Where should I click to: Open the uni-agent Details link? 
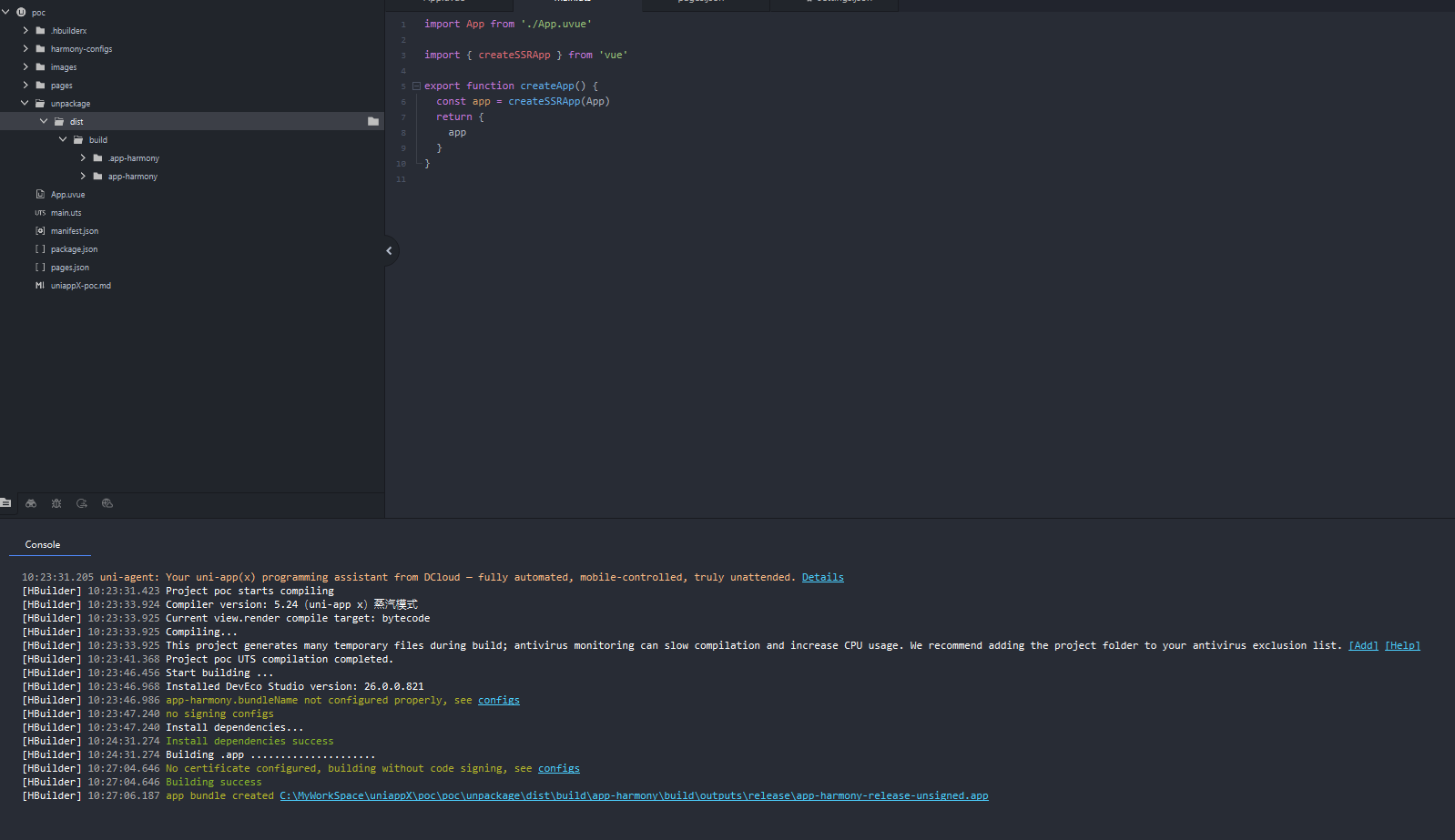click(822, 577)
